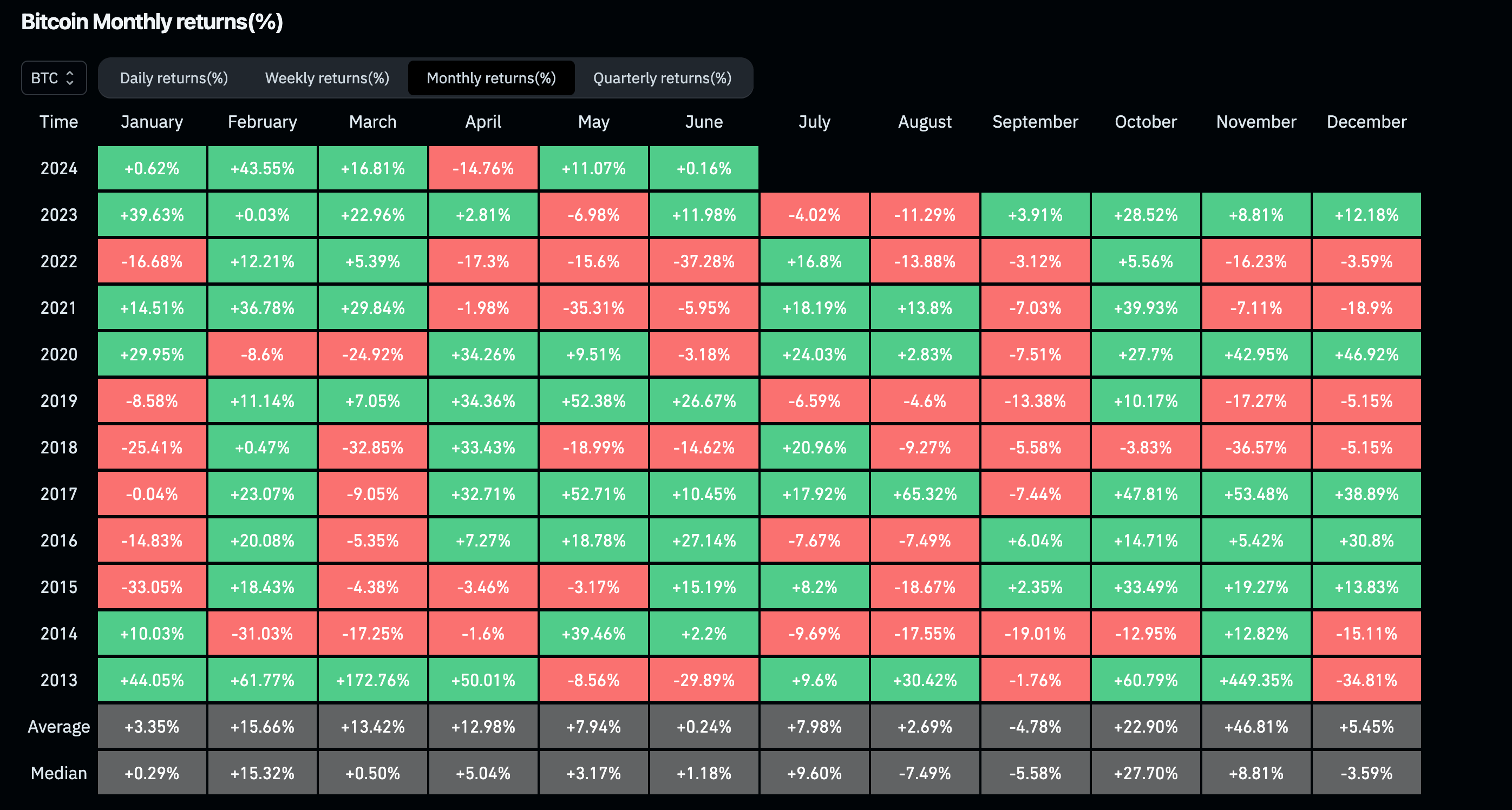
Task: Click the Time column header
Action: pos(58,122)
